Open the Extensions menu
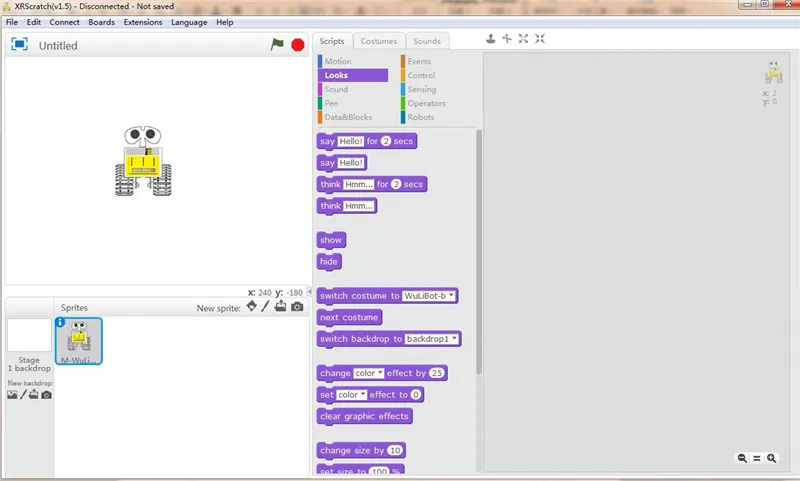 (x=143, y=22)
